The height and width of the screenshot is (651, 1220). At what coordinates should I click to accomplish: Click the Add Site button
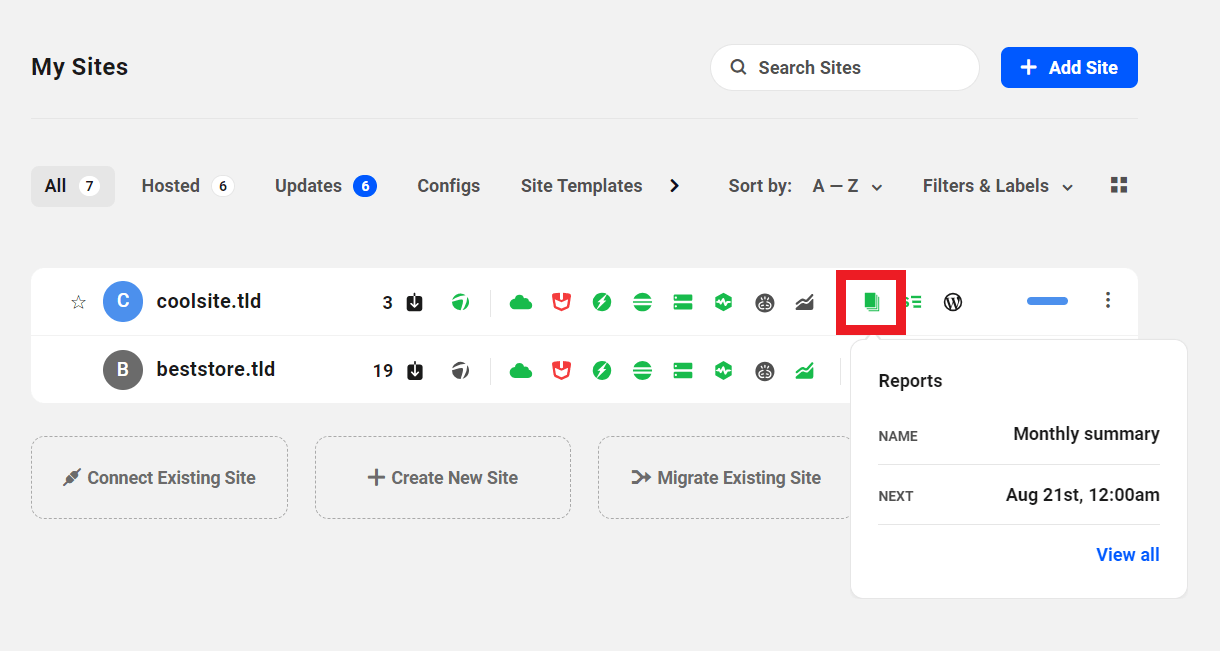pyautogui.click(x=1069, y=67)
